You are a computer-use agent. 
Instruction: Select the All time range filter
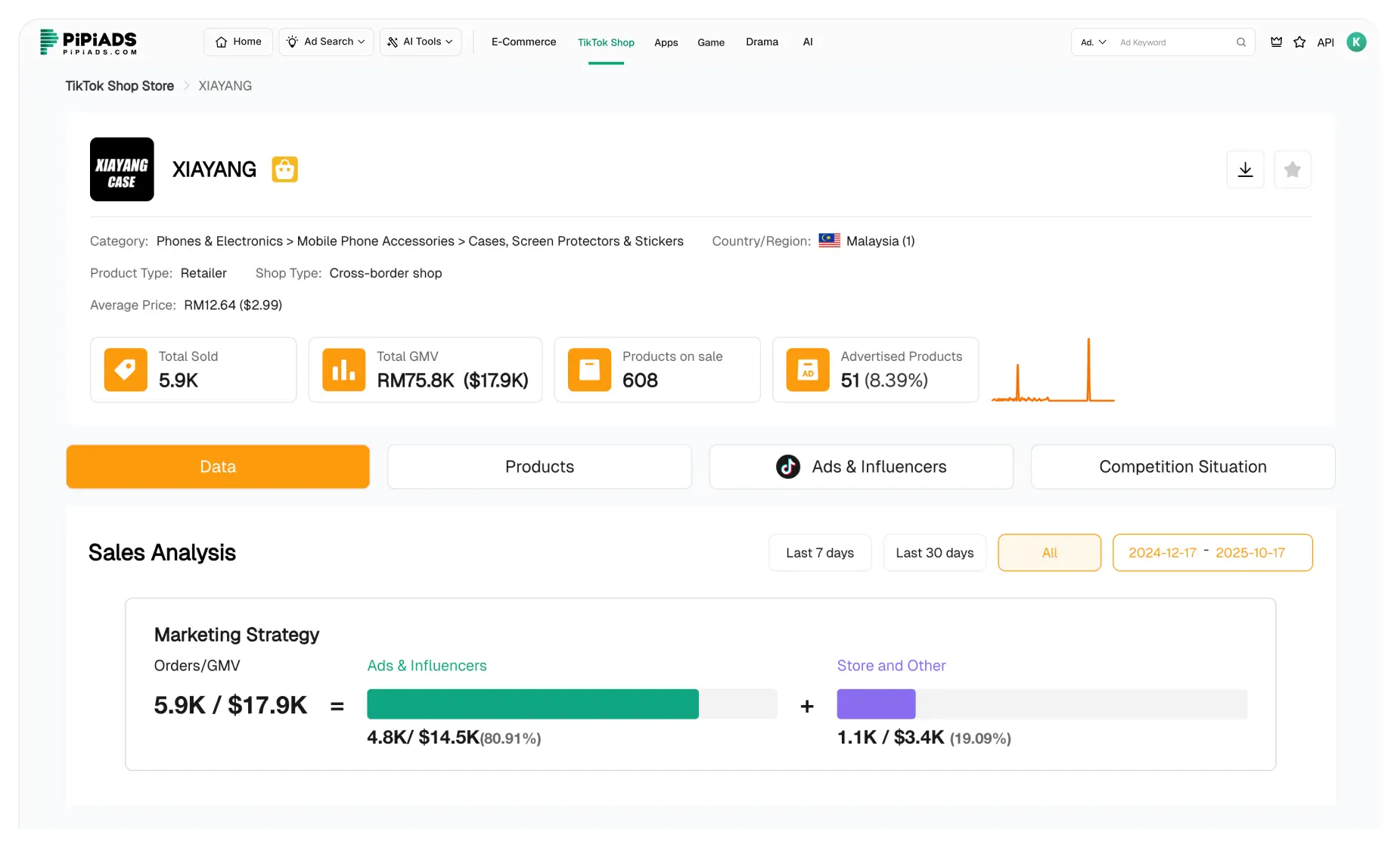[1049, 553]
